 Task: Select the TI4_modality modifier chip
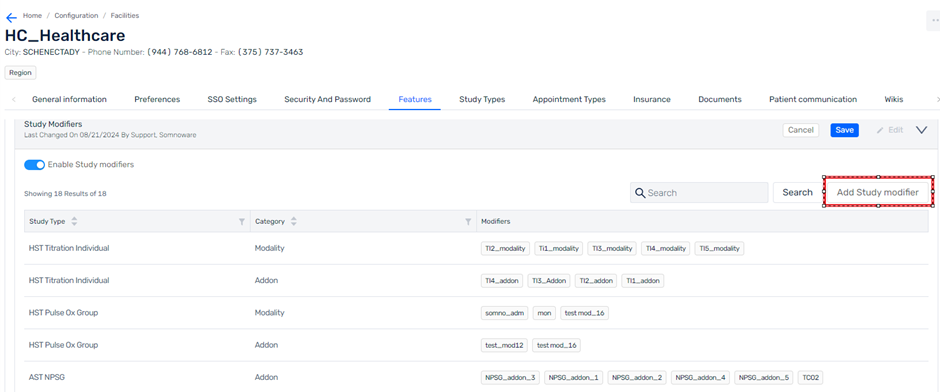(x=665, y=248)
